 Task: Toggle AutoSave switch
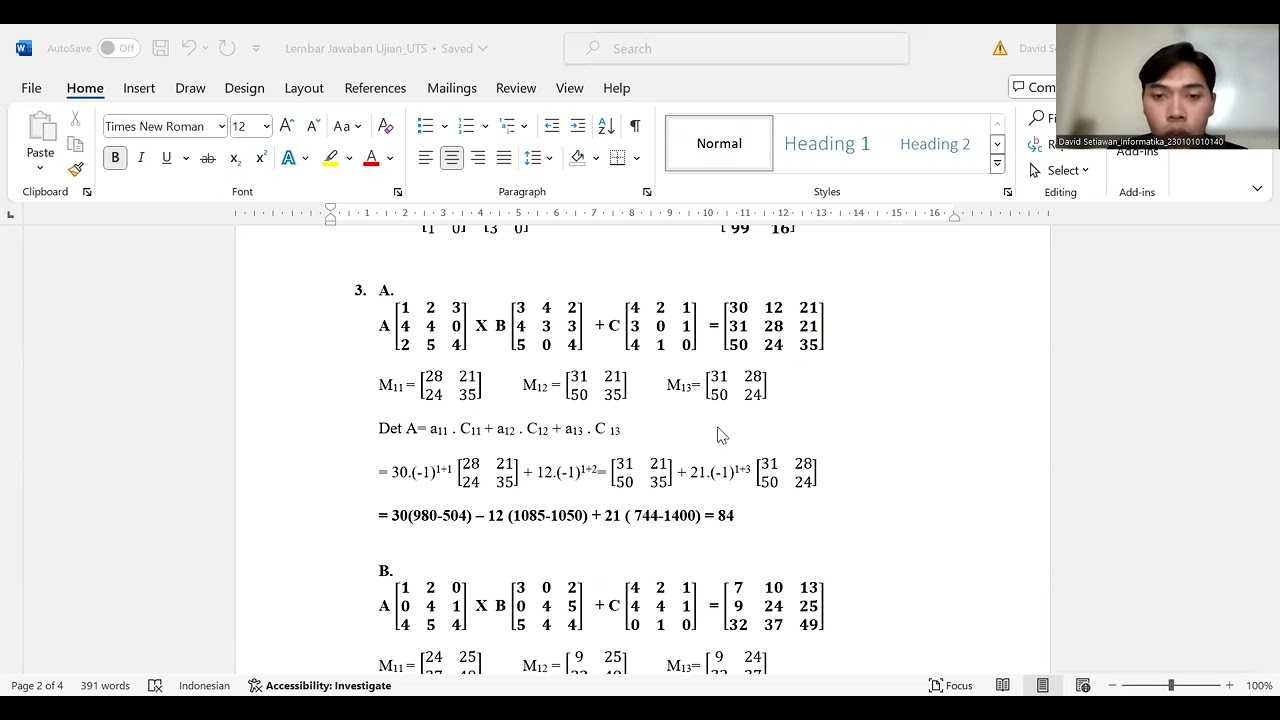point(119,48)
